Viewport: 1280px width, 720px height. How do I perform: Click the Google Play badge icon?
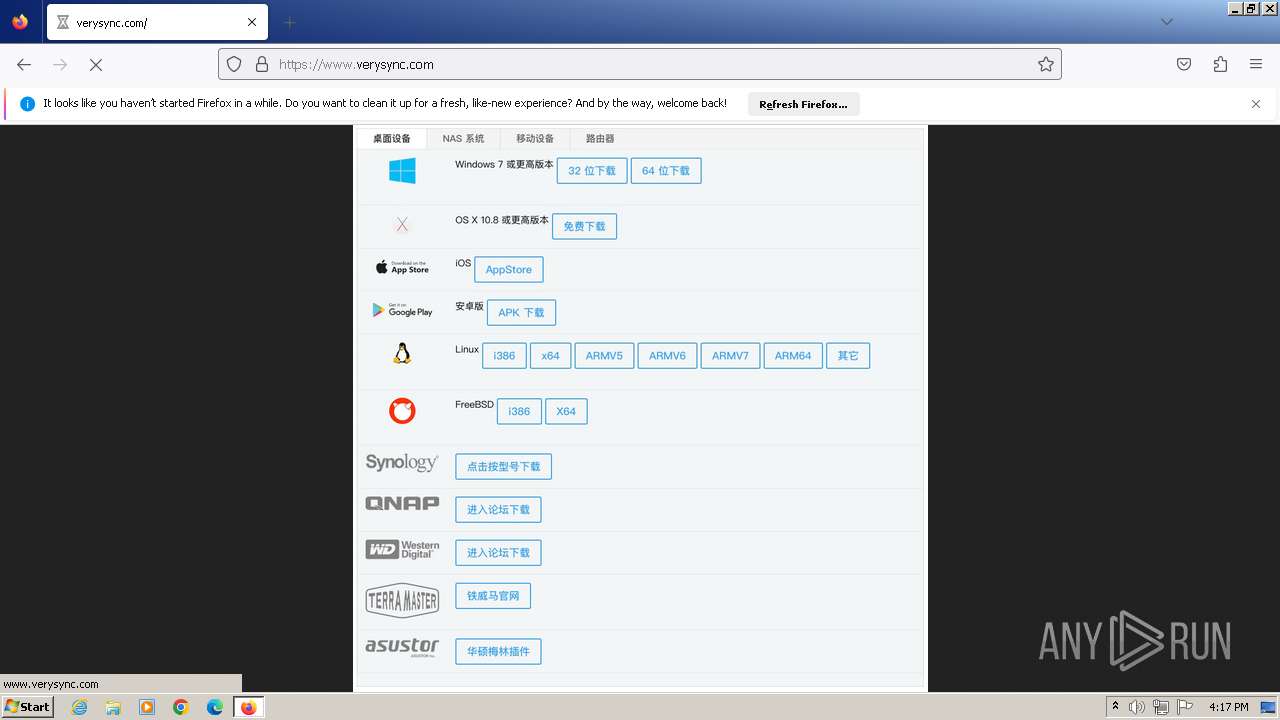click(x=402, y=310)
